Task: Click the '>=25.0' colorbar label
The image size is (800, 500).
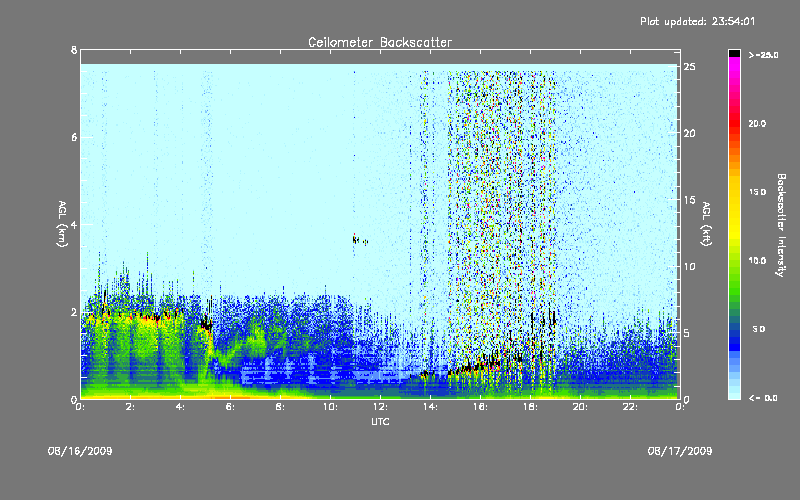Action: tap(763, 55)
